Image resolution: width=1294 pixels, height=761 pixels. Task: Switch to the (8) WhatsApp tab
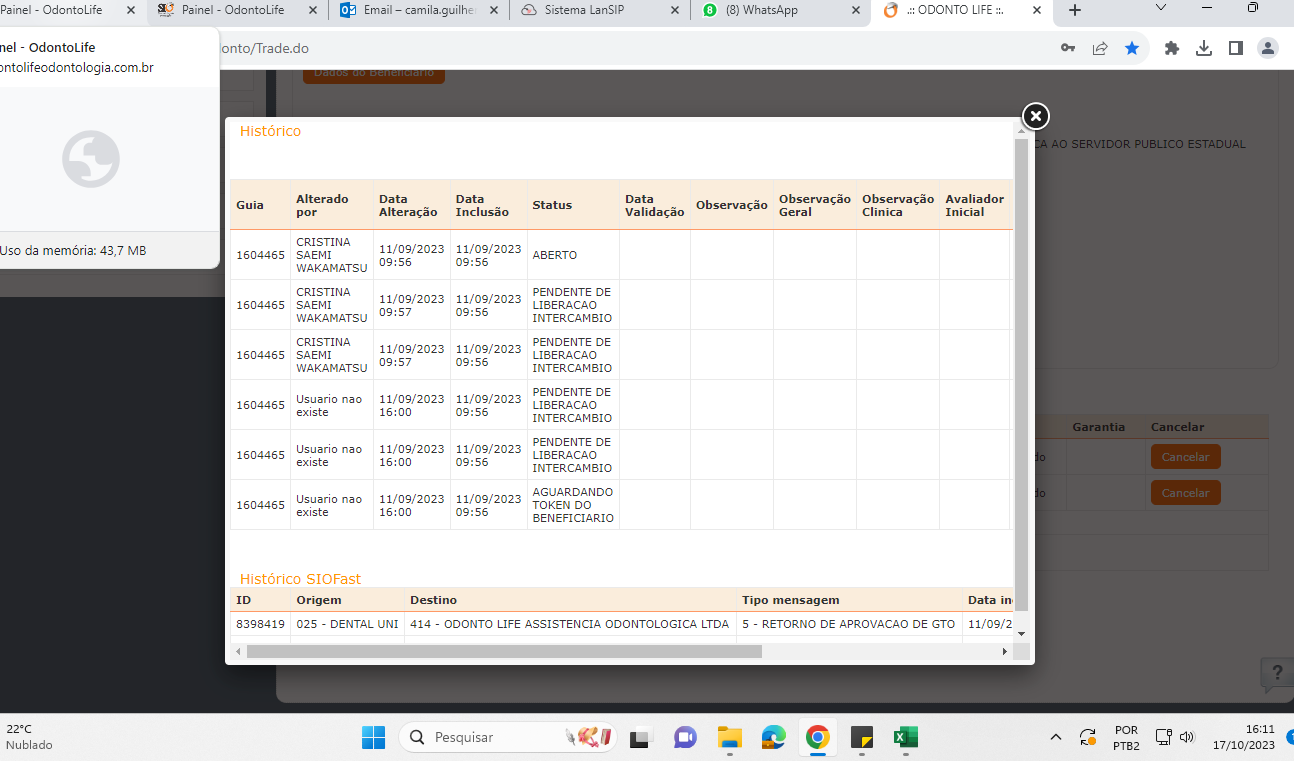tap(781, 10)
